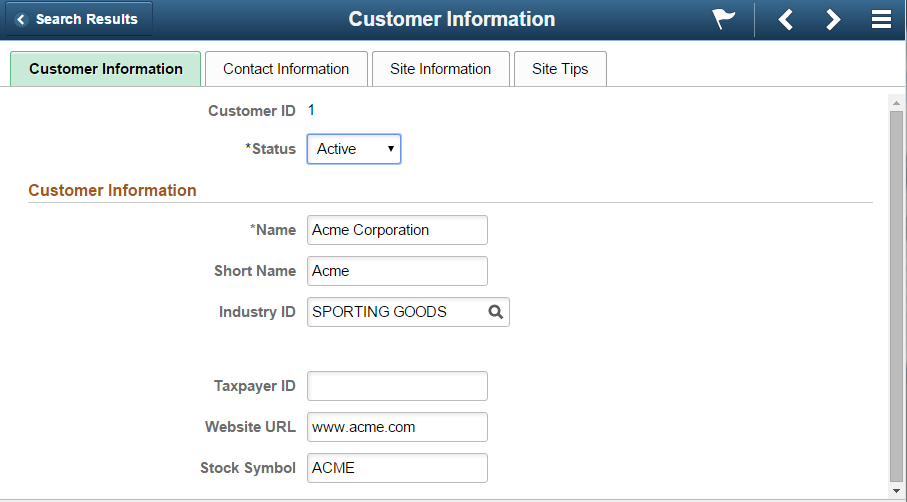Screen dimensions: 907x502
Task: Click the vertical scrollbar thumb
Action: point(896,290)
